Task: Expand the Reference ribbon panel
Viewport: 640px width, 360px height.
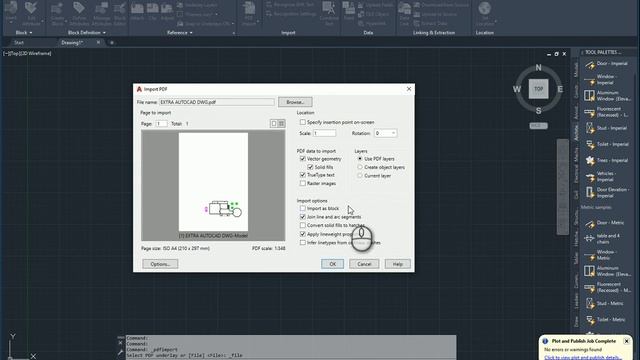Action: point(180,33)
